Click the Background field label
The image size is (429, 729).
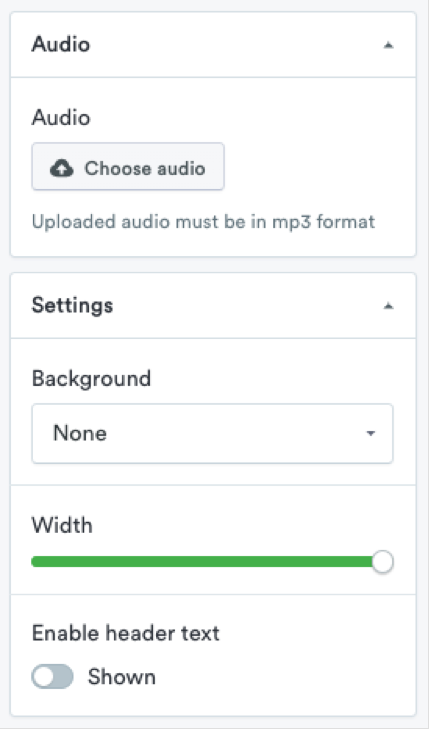coord(91,379)
